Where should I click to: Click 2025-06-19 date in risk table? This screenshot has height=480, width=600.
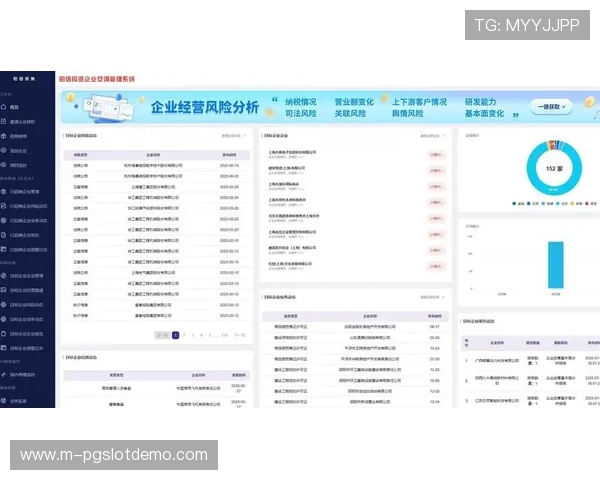[229, 165]
